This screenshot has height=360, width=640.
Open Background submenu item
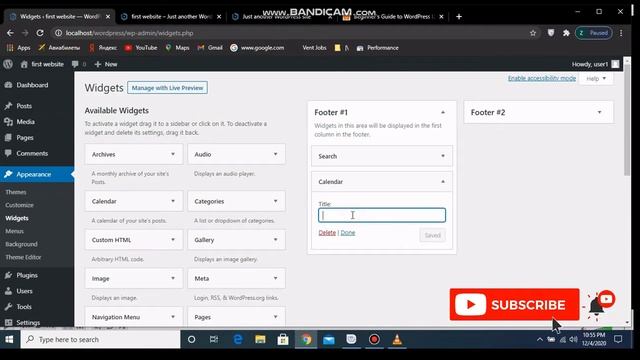[21, 244]
